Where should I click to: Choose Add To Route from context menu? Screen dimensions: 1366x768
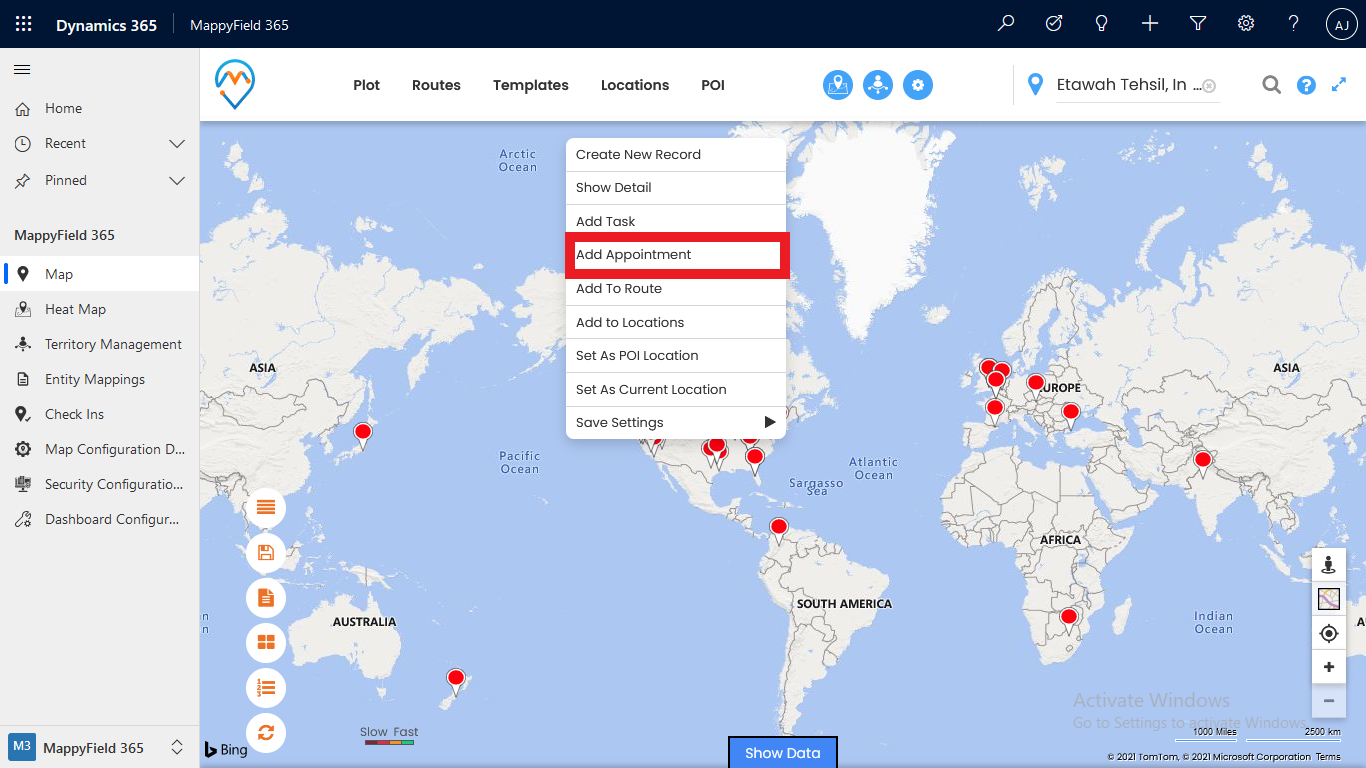[676, 289]
